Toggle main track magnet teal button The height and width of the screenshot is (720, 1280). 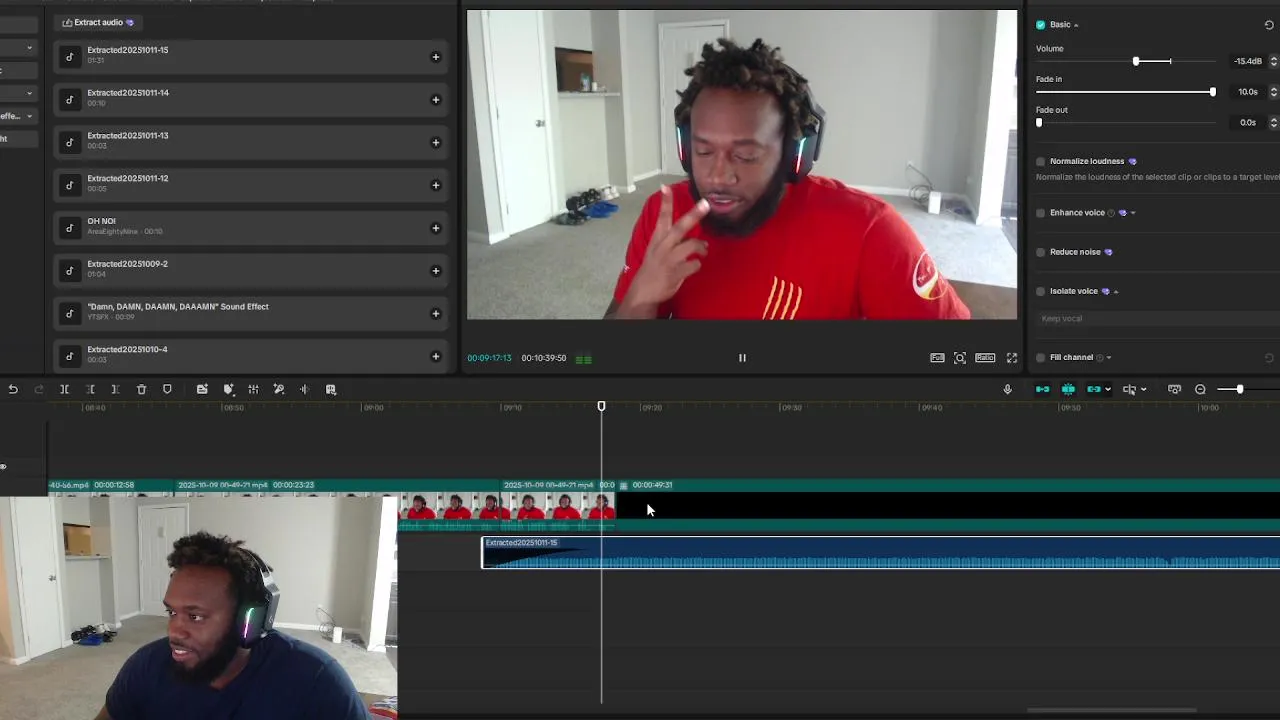tap(1042, 389)
